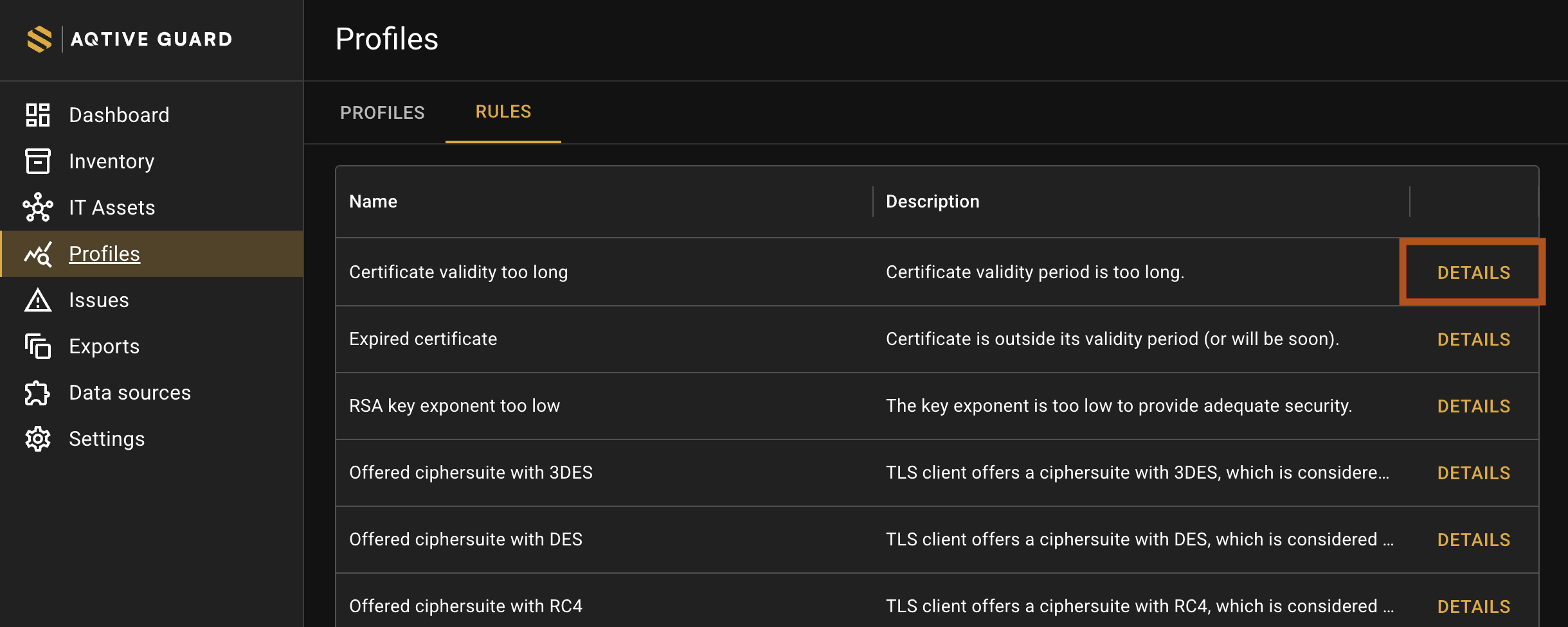Select the RULES tab
Screen dimensions: 1568x627
(503, 112)
